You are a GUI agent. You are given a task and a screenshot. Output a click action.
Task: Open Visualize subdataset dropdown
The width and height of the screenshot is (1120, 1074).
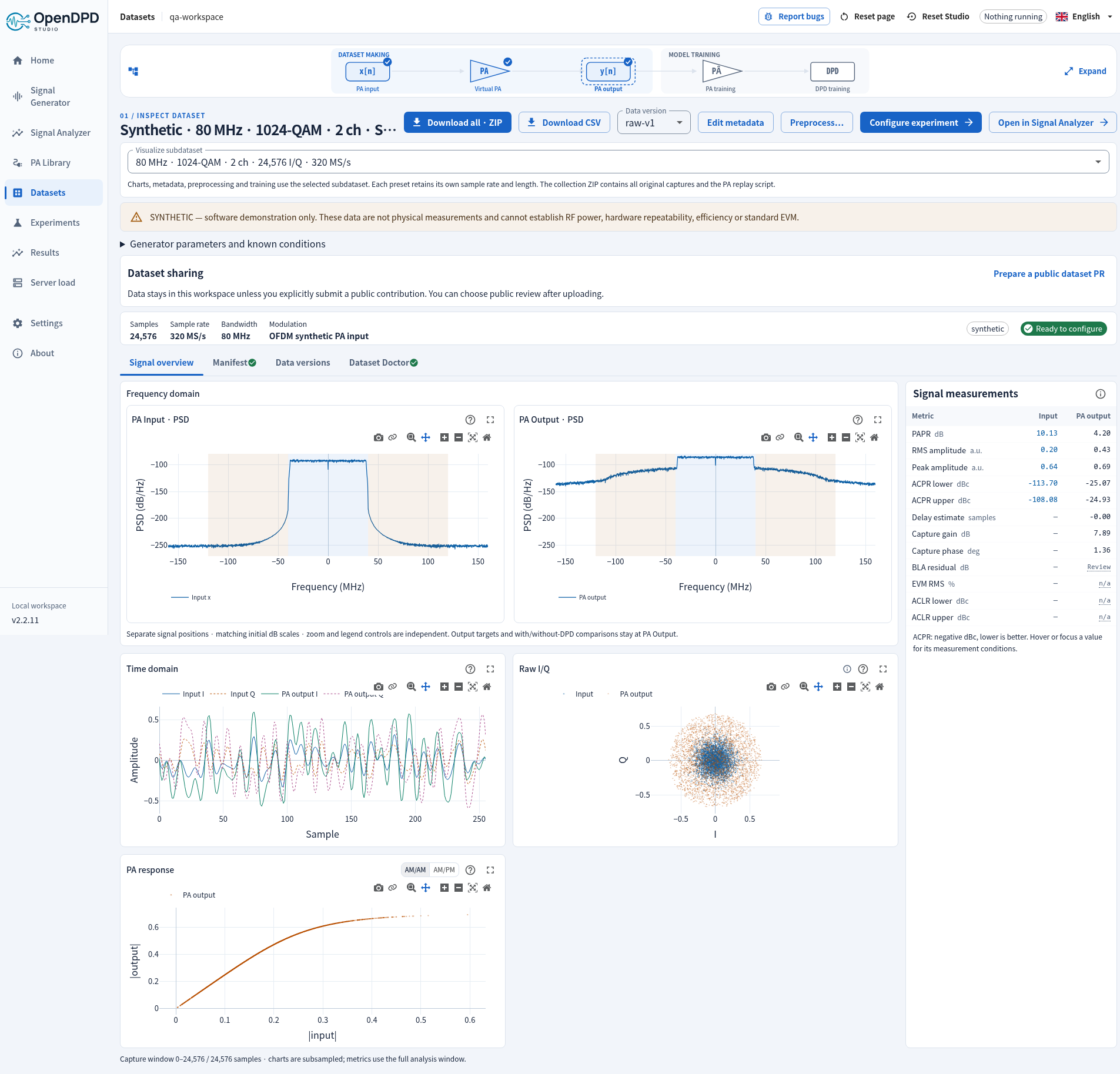[x=618, y=162]
